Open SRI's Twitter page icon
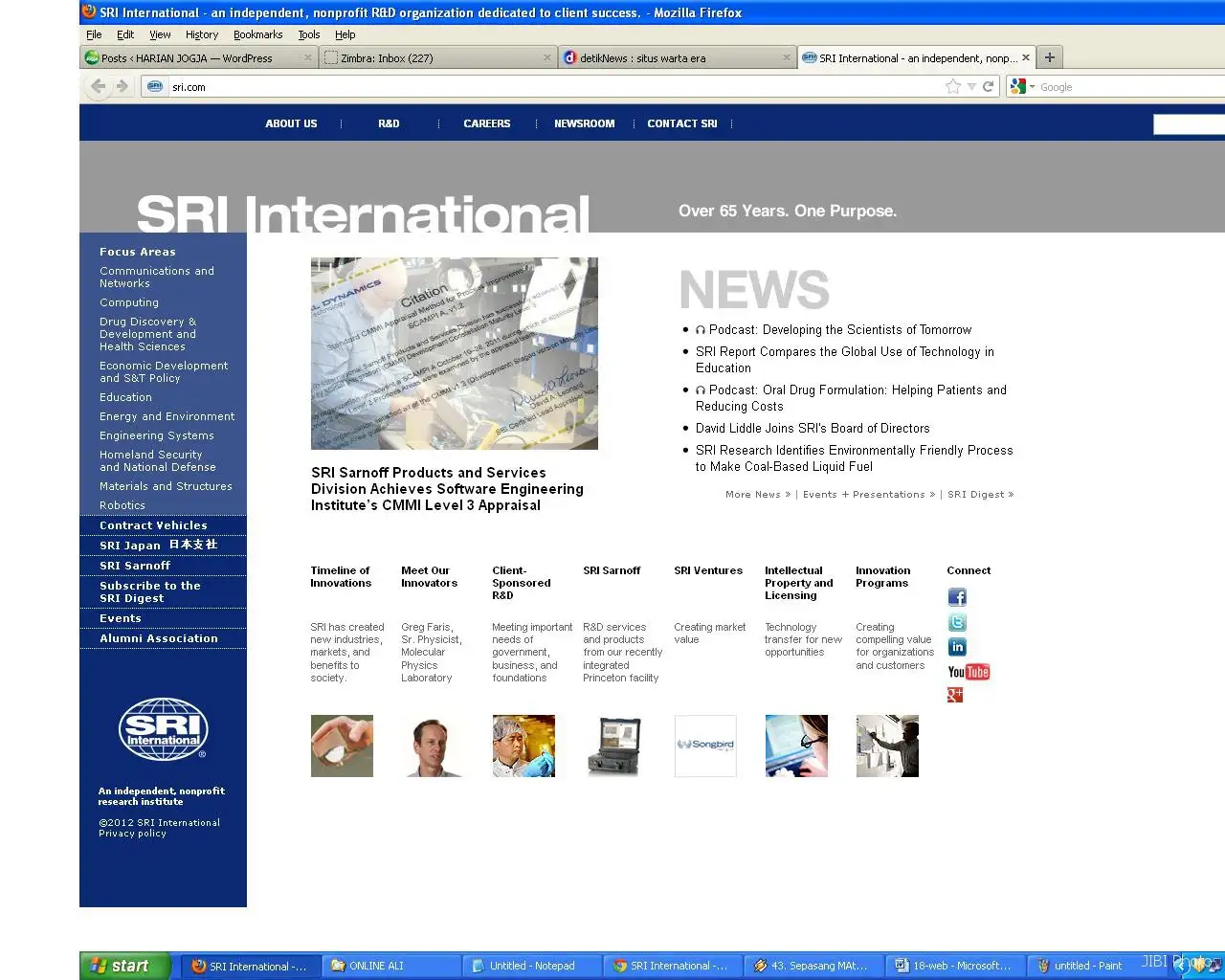The height and width of the screenshot is (980, 1225). click(957, 623)
